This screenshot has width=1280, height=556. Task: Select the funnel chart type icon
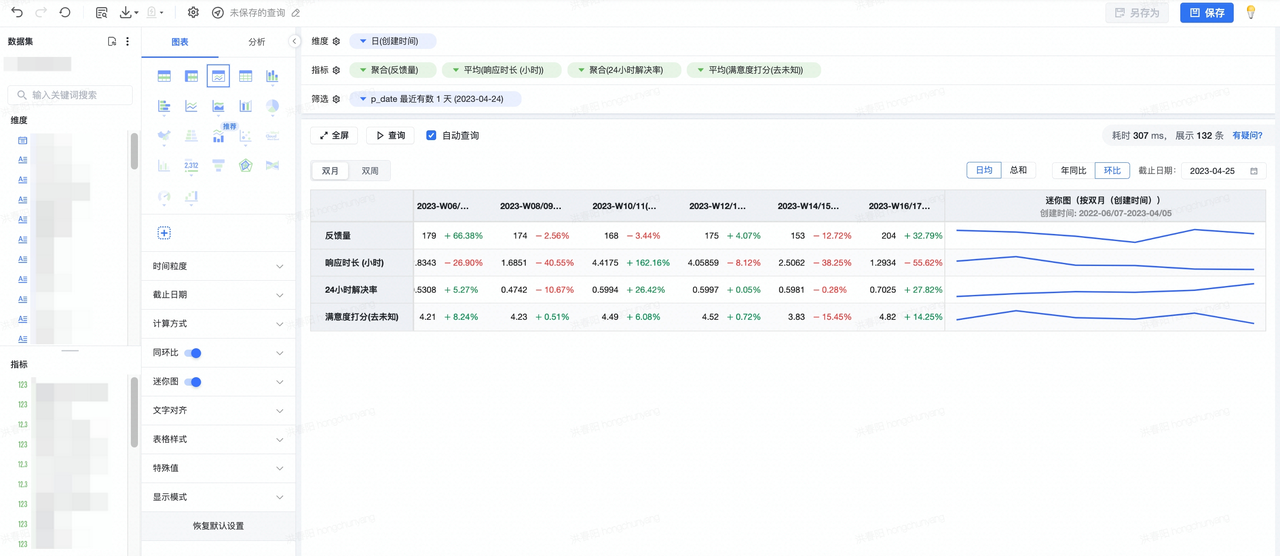pyautogui.click(x=218, y=166)
